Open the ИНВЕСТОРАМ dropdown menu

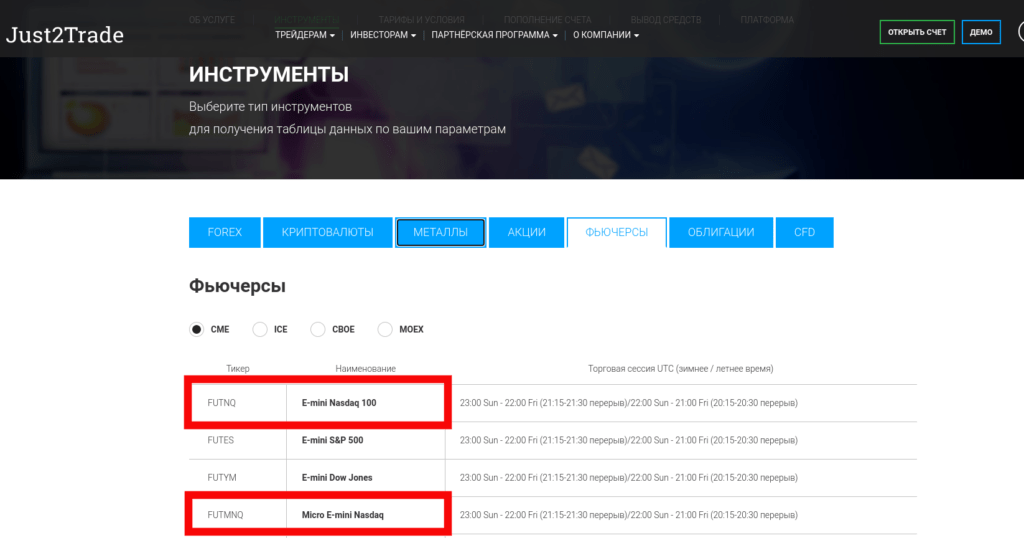pos(384,35)
